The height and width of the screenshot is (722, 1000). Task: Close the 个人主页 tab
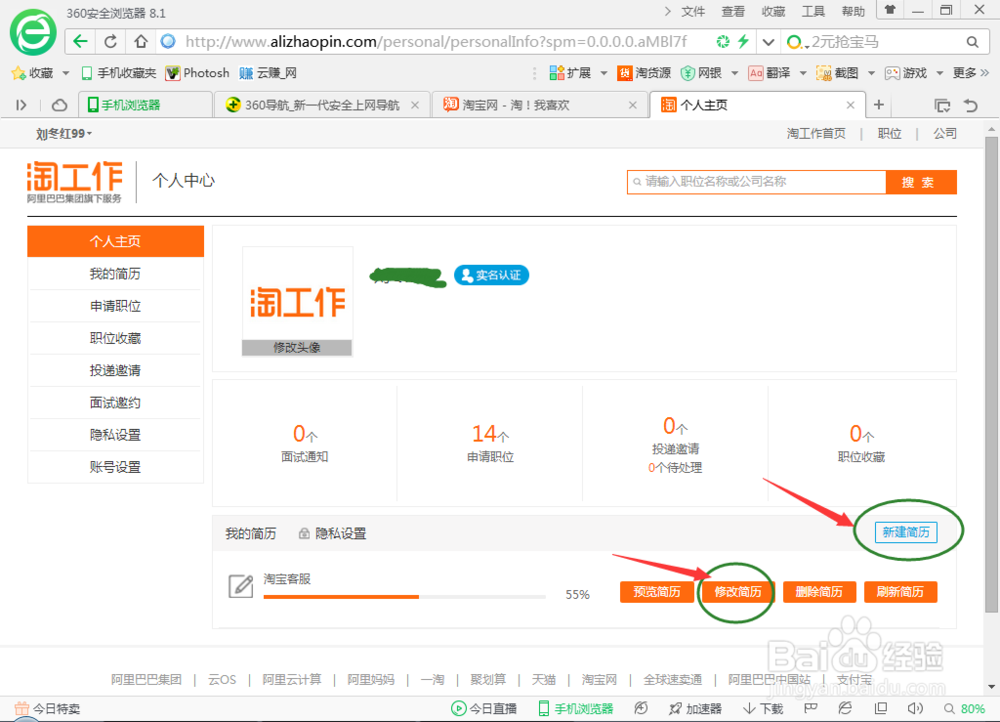tap(850, 105)
